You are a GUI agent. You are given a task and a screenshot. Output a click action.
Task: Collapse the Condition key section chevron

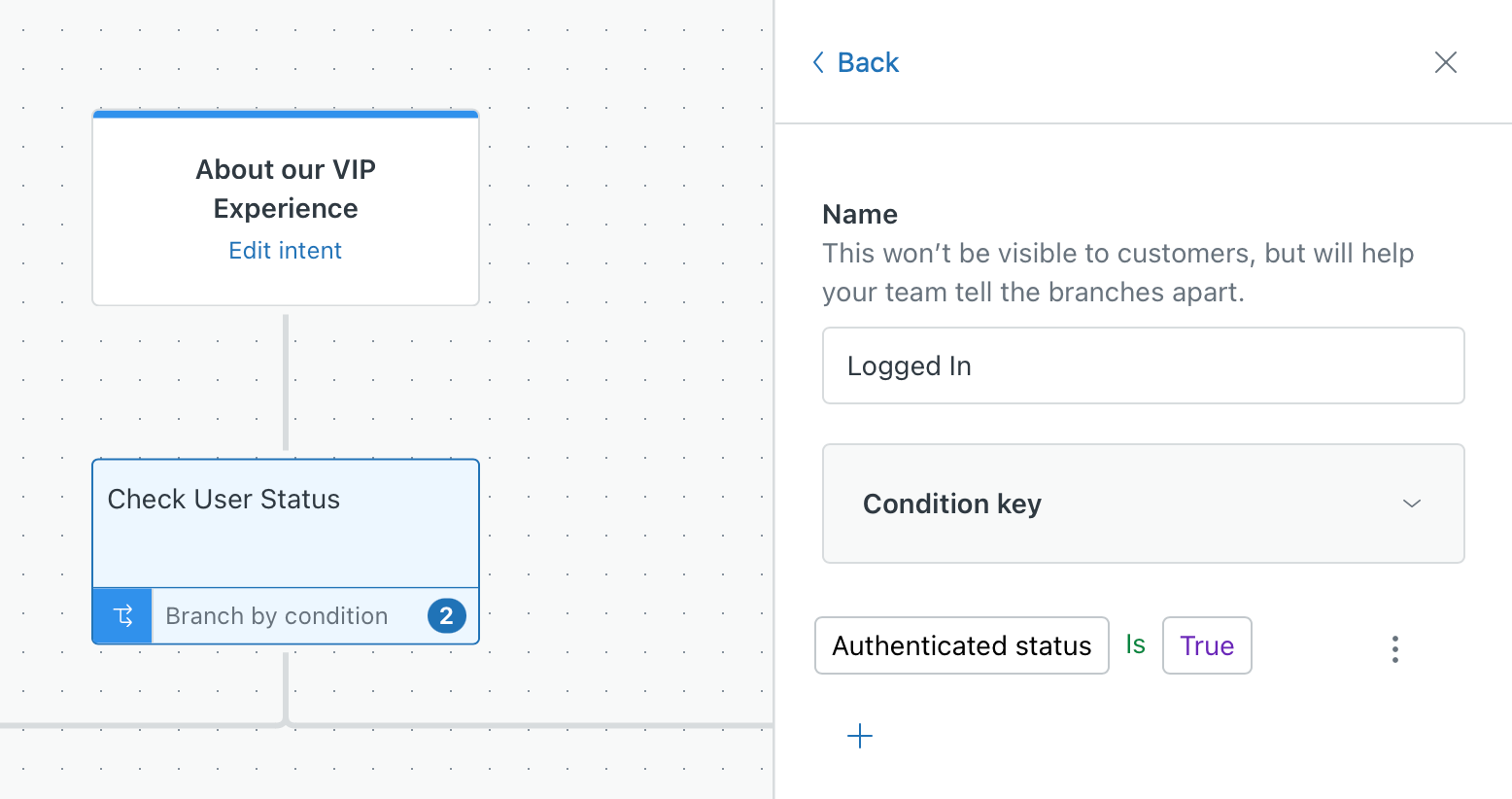1411,504
